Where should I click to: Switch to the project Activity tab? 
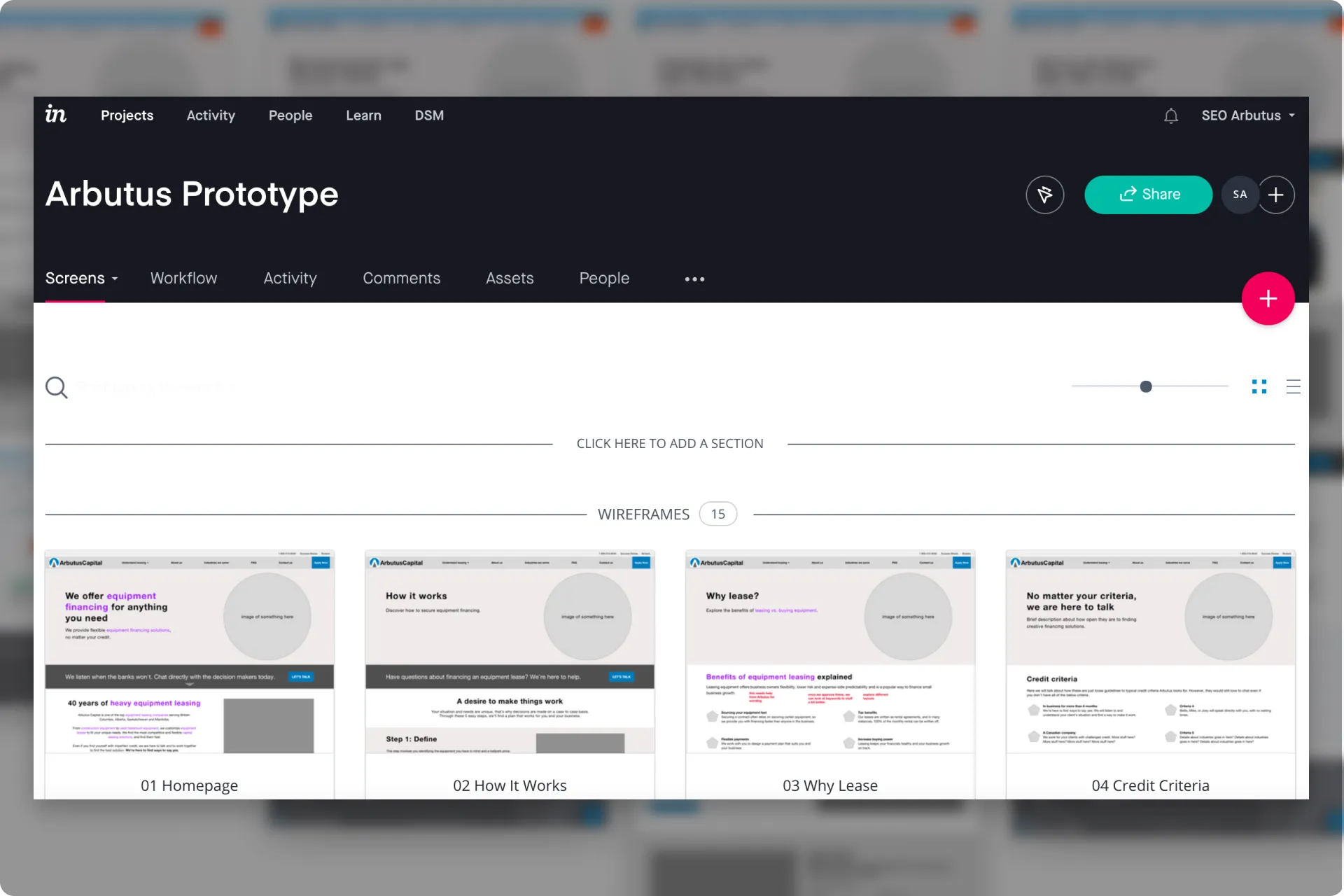tap(290, 279)
